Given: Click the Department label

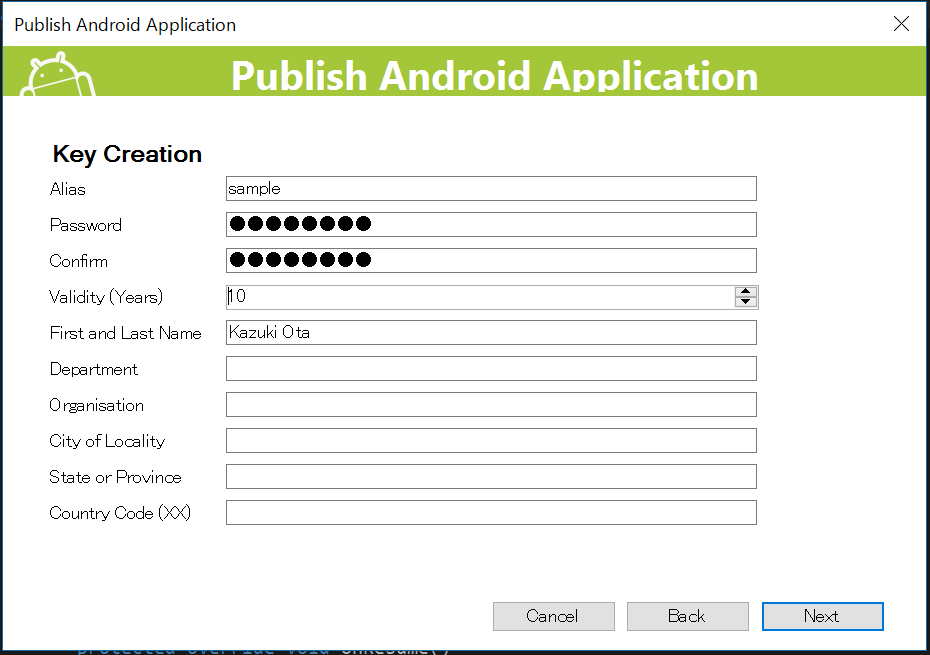Looking at the screenshot, I should tap(94, 370).
